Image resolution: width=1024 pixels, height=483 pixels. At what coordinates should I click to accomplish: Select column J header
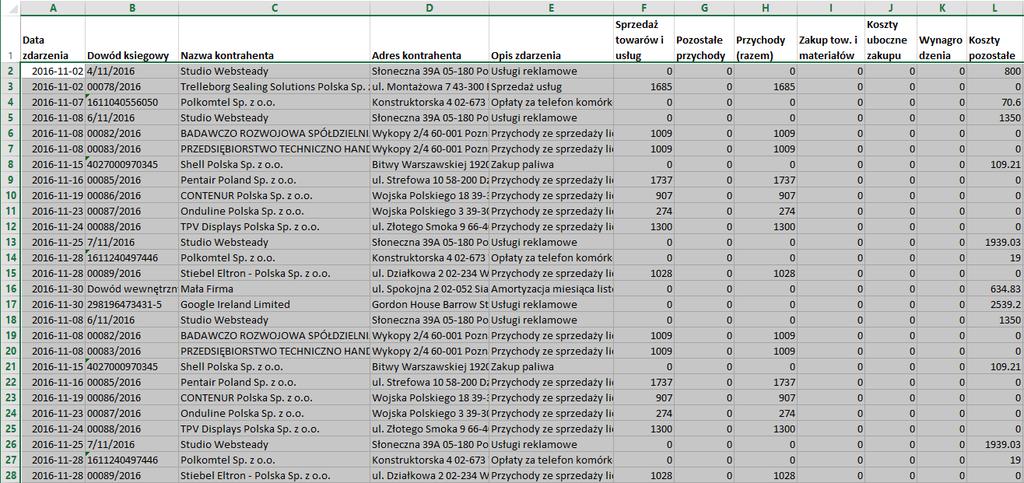tap(891, 8)
